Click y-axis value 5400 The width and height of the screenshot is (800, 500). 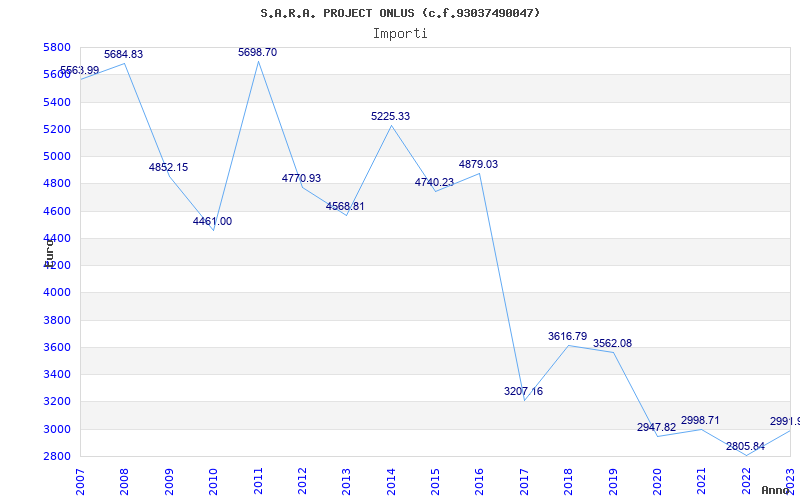pos(58,102)
